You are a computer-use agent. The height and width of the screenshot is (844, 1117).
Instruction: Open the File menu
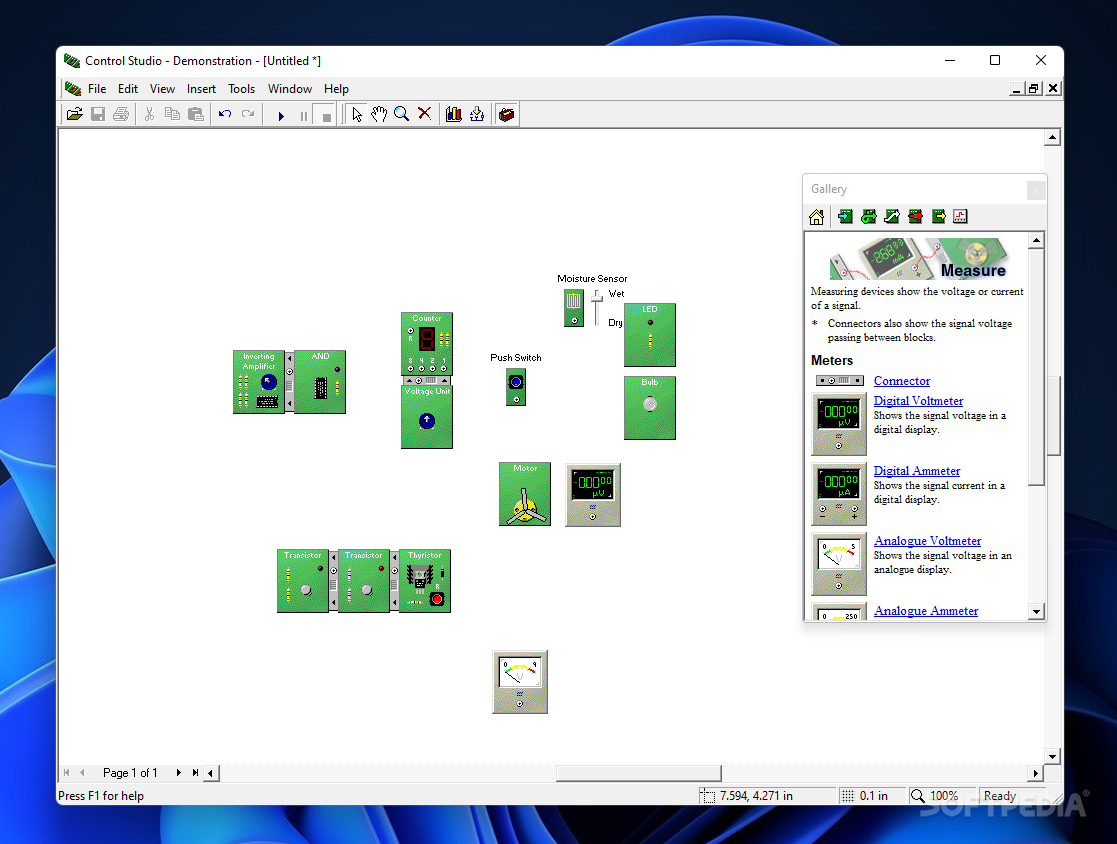click(x=97, y=89)
